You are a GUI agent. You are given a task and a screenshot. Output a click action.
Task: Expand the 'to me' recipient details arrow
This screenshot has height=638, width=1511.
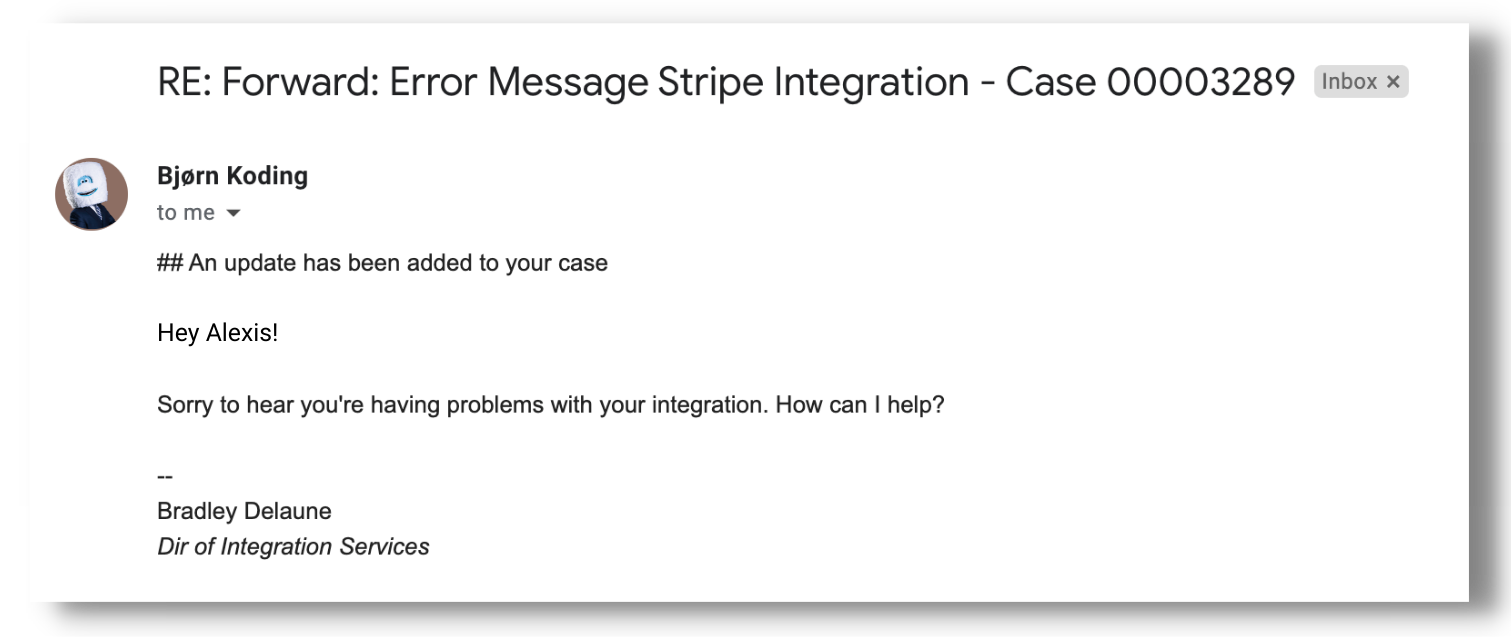coord(233,212)
